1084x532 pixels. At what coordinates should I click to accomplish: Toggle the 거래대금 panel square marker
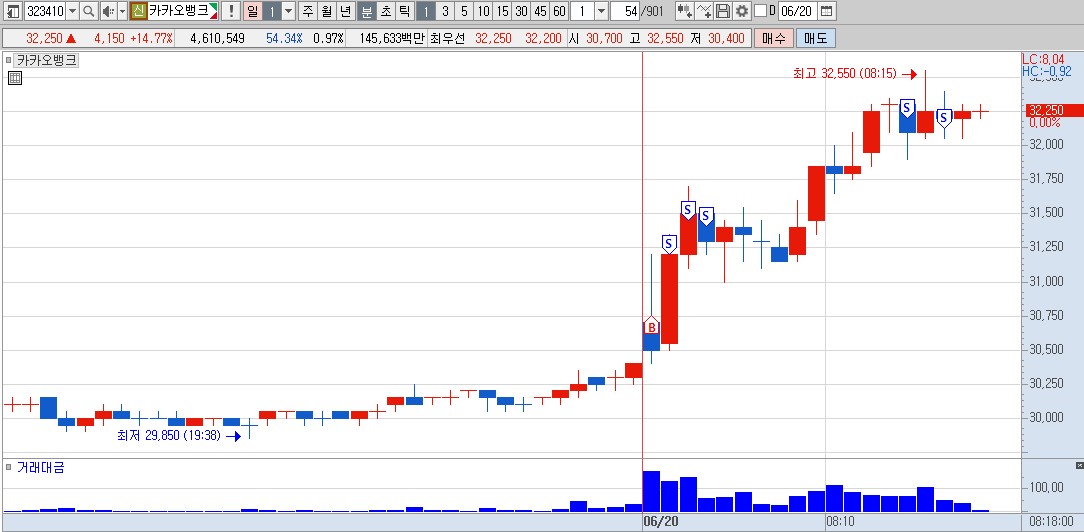pos(8,467)
